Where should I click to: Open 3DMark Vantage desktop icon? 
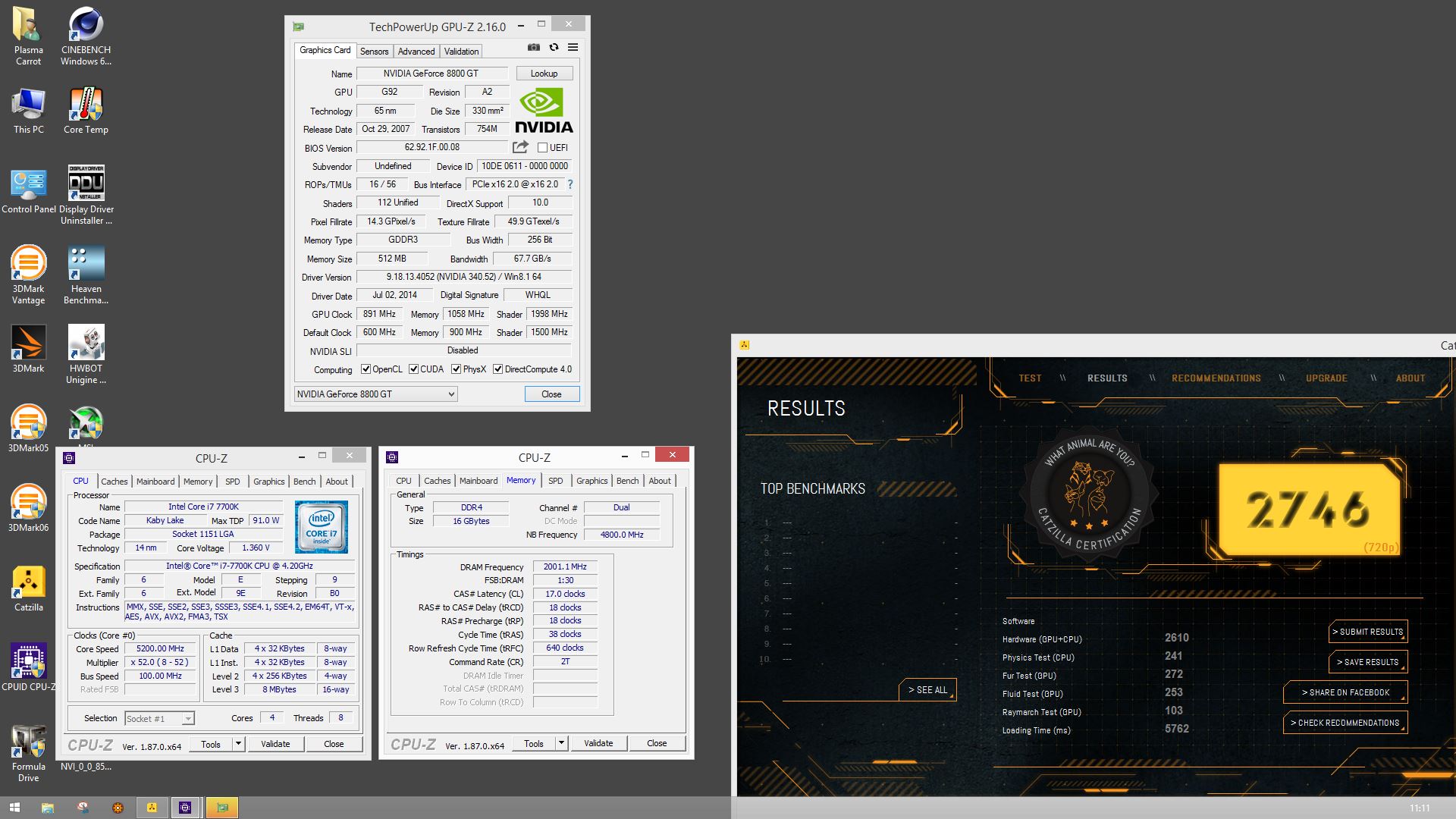pos(28,275)
